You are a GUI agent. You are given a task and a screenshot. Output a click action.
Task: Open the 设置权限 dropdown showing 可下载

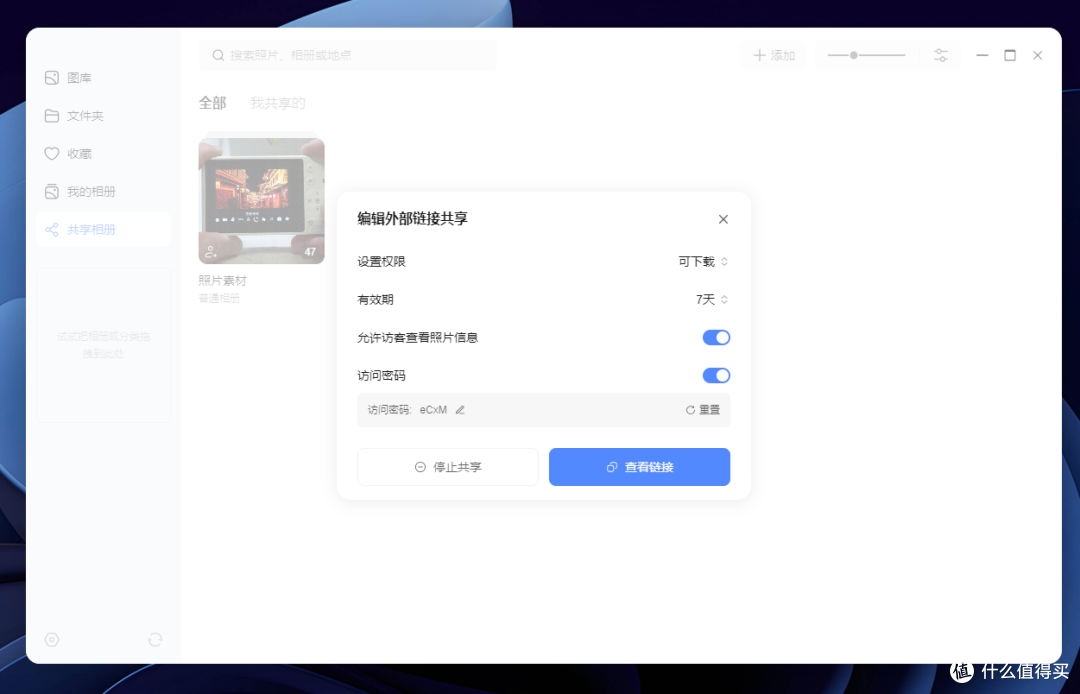[703, 262]
